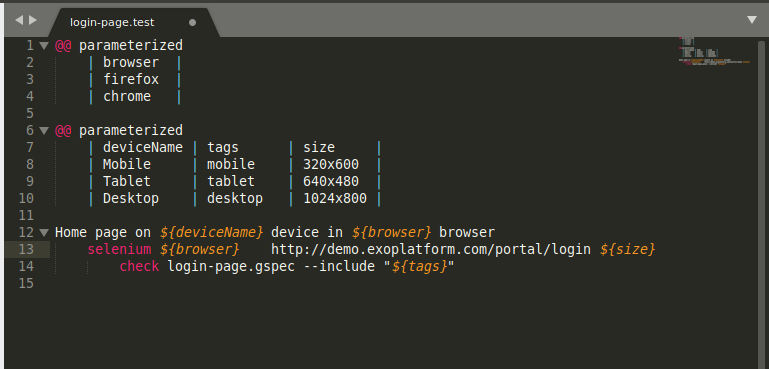Click unsaved dot on login-page.test tab
Image resolution: width=769 pixels, height=369 pixels.
click(x=192, y=23)
